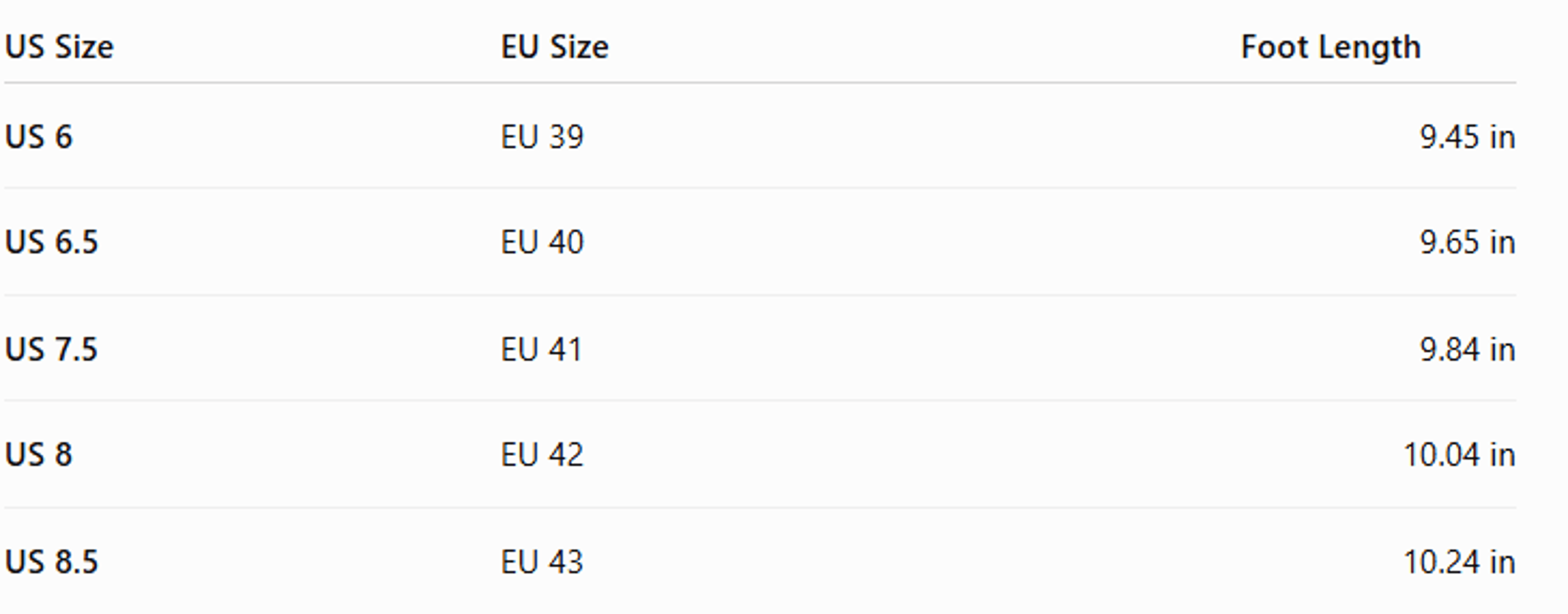Click the EU Size column header
Image resolution: width=1568 pixels, height=614 pixels.
pyautogui.click(x=555, y=47)
